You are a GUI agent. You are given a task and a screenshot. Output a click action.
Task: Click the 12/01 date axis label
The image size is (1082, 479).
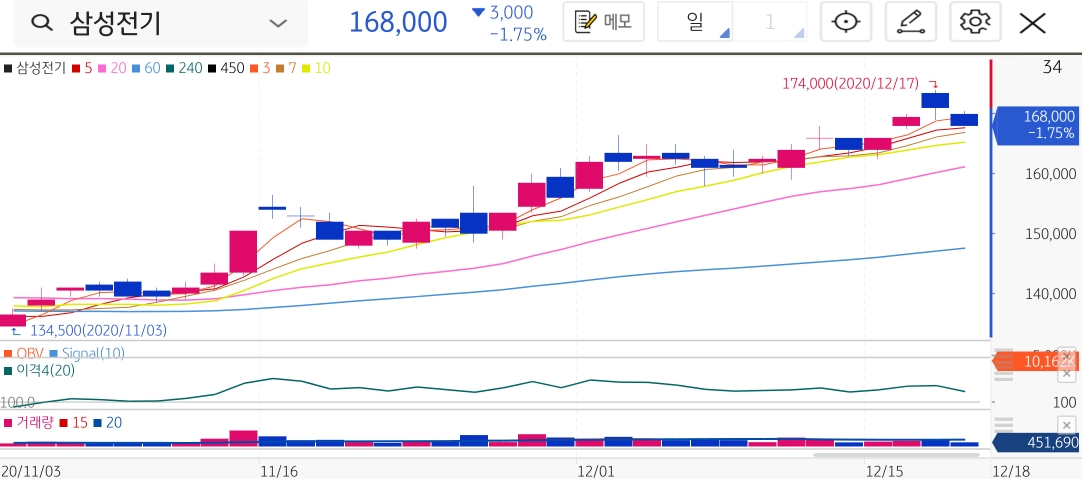[x=598, y=471]
